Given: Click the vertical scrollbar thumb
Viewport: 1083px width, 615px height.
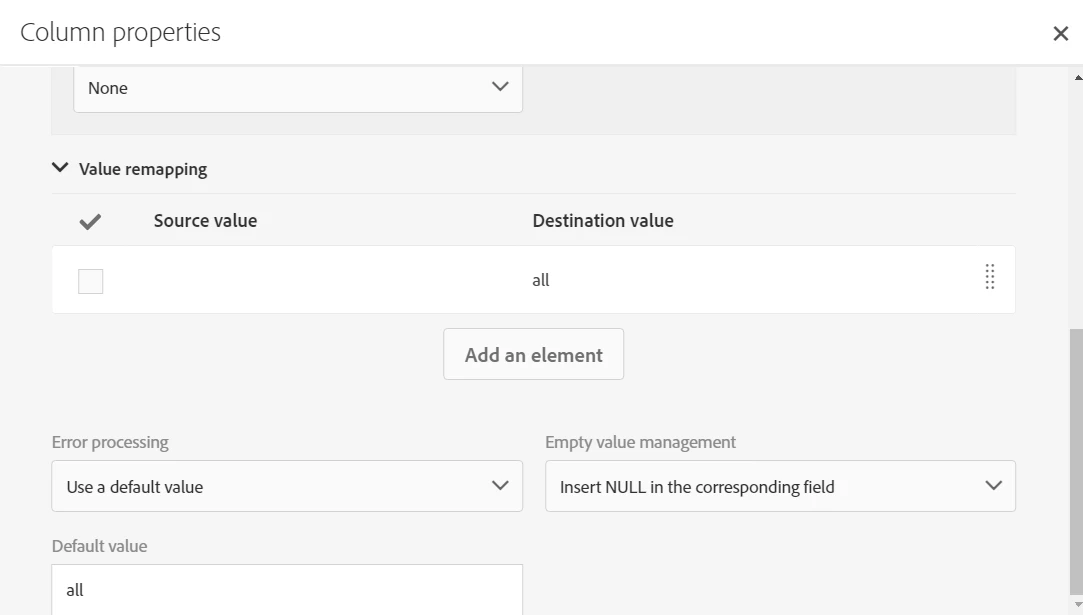Looking at the screenshot, I should pos(1076,460).
